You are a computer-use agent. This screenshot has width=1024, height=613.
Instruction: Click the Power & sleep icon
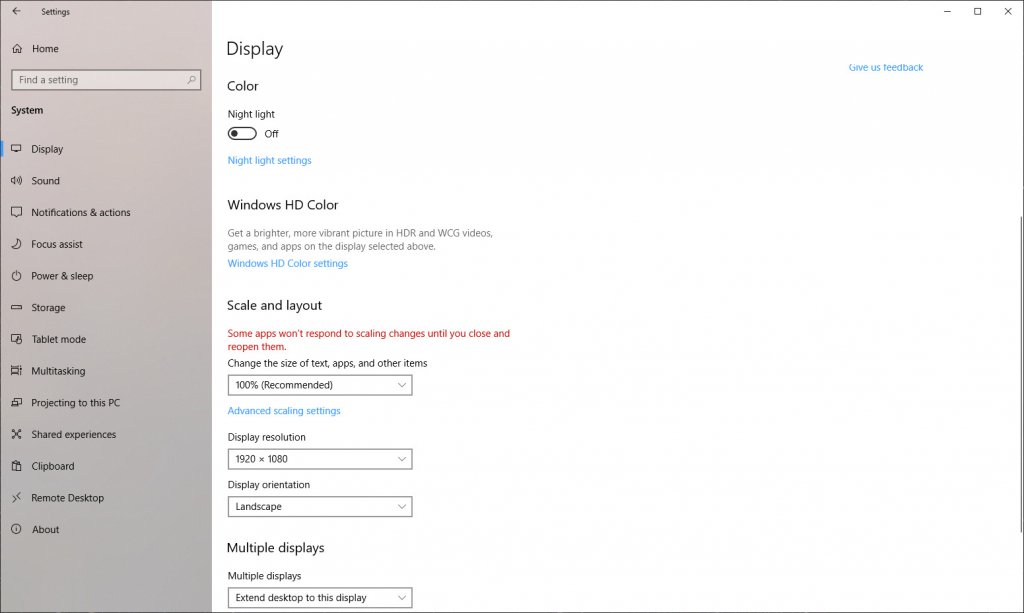tap(16, 275)
